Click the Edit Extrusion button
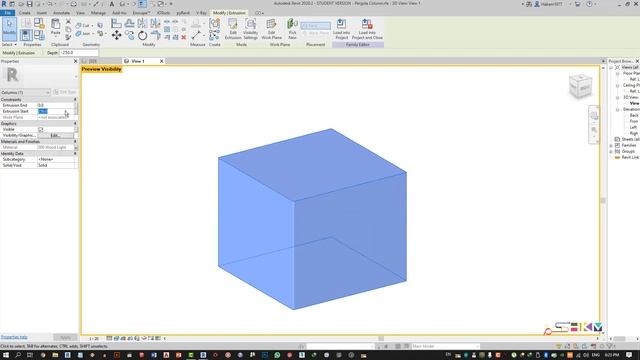640x360 pixels. (x=233, y=29)
